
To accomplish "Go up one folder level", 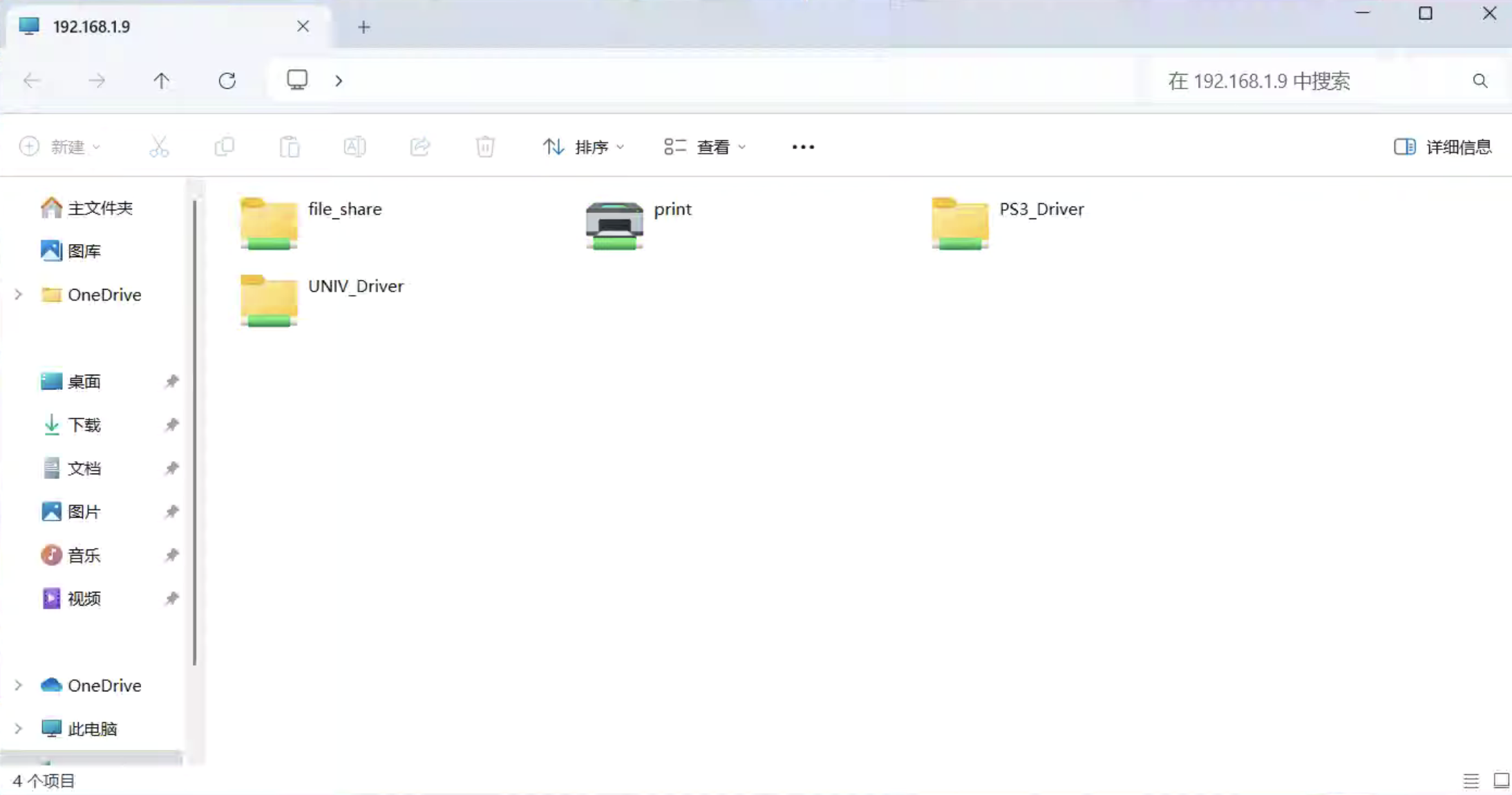I will (161, 81).
